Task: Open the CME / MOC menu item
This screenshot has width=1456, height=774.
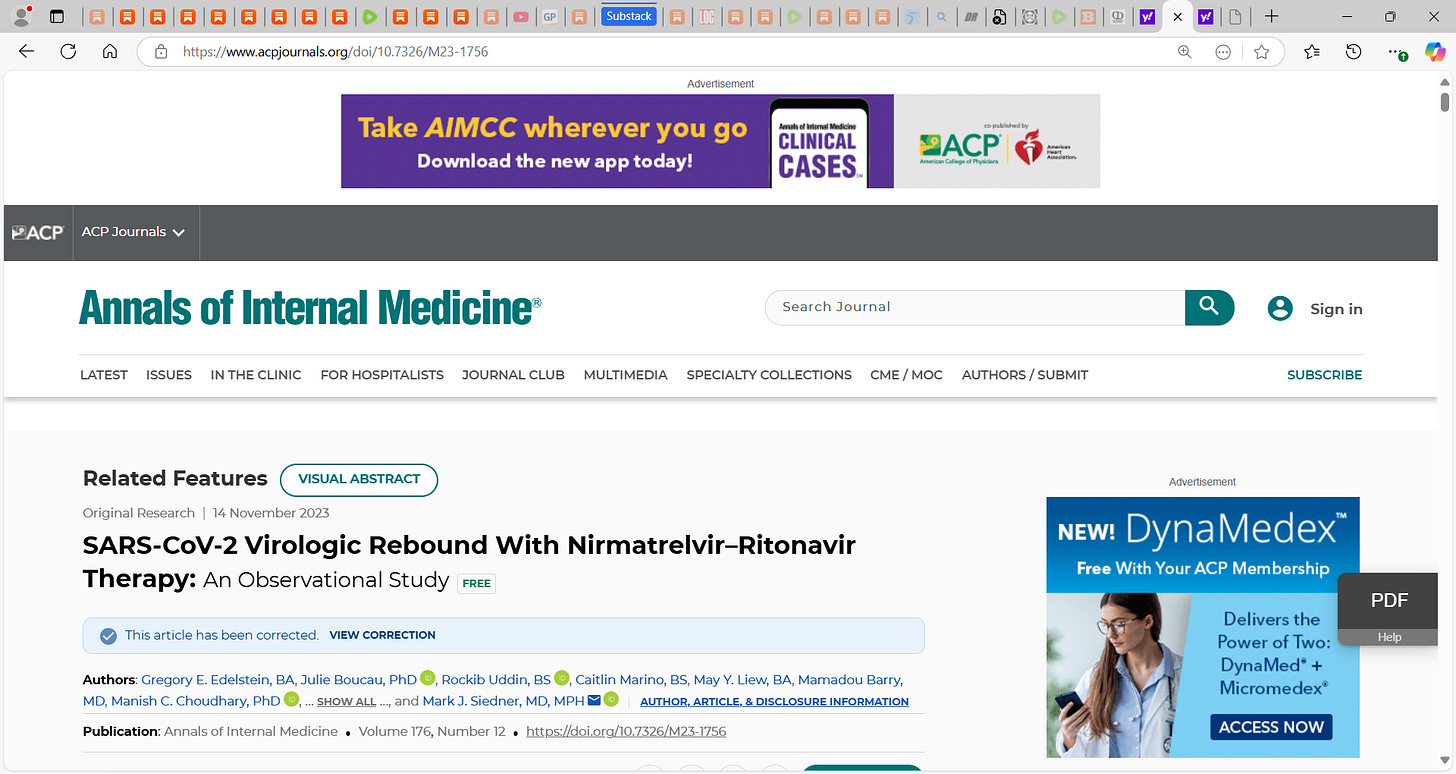Action: click(906, 375)
